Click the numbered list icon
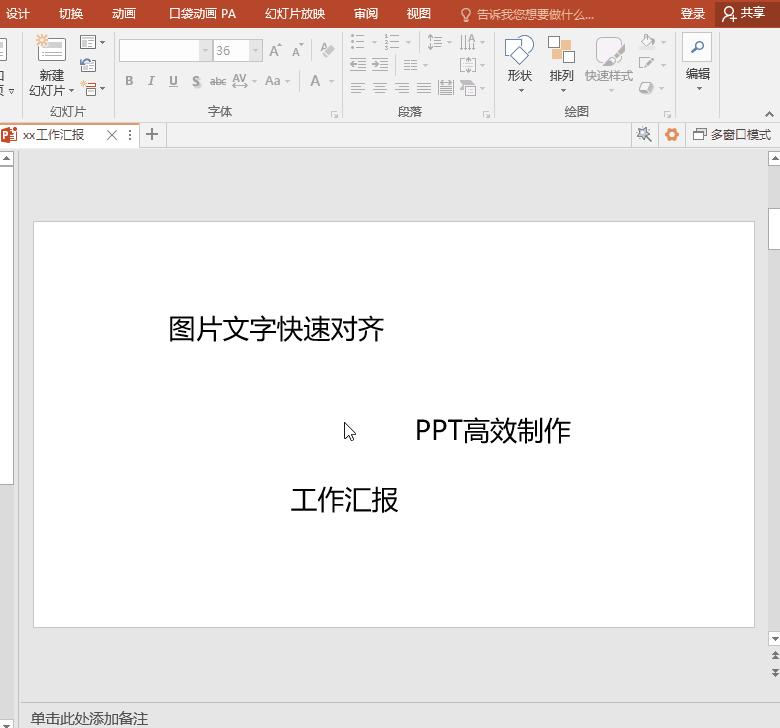This screenshot has width=780, height=728. 392,42
